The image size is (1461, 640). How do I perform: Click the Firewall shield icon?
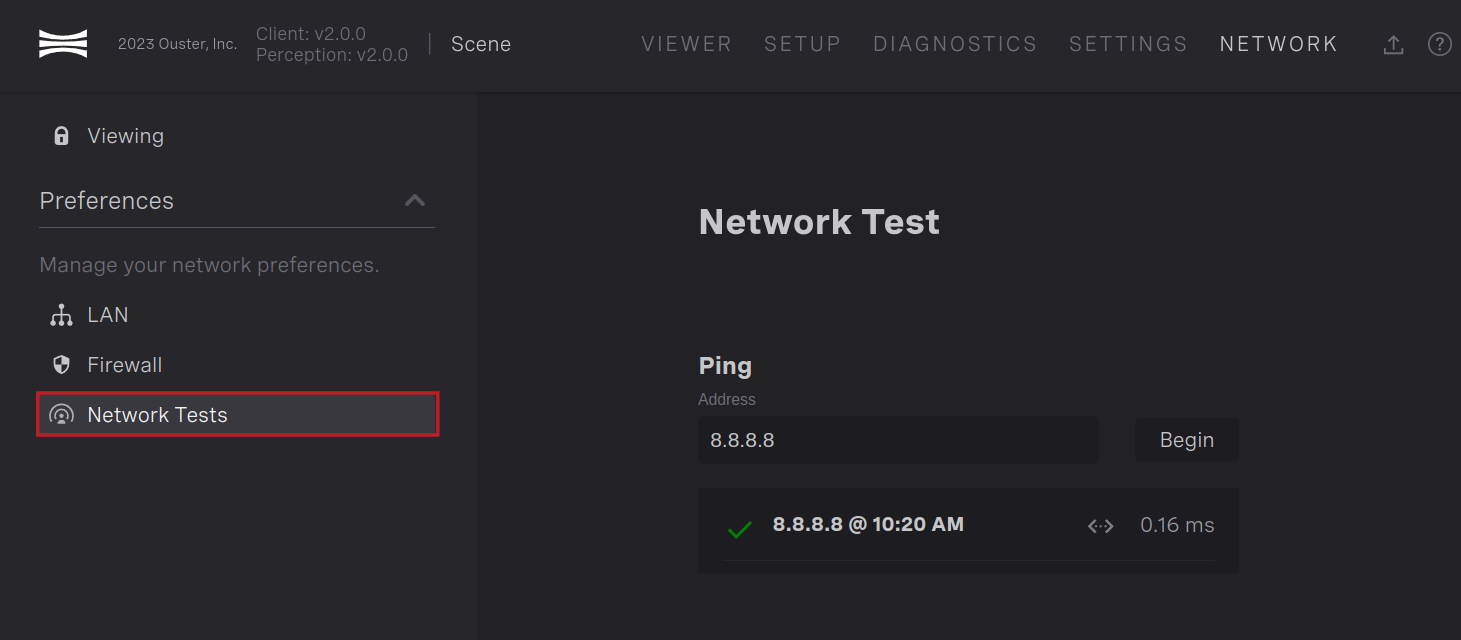[x=61, y=365]
